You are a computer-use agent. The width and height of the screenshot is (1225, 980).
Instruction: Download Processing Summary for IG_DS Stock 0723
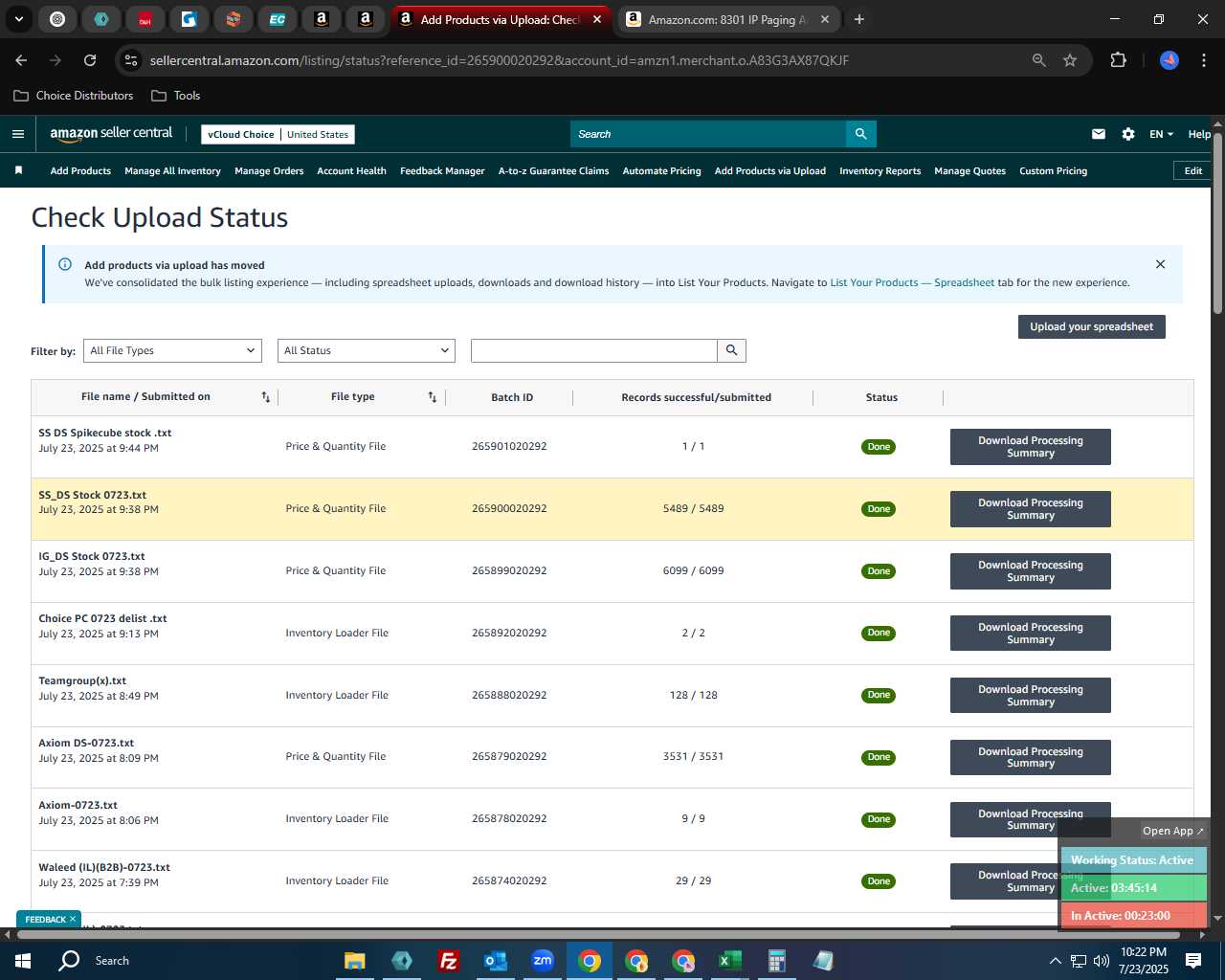tap(1030, 571)
